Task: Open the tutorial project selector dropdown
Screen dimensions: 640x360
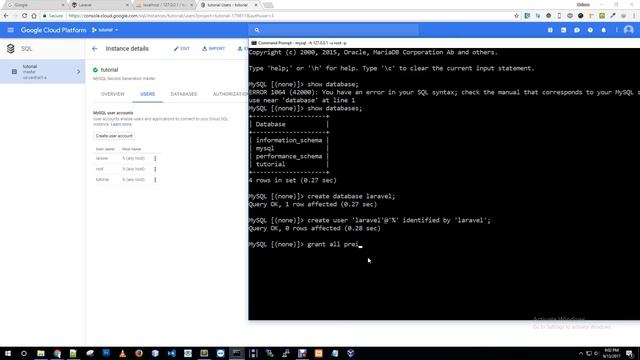Action: point(105,30)
